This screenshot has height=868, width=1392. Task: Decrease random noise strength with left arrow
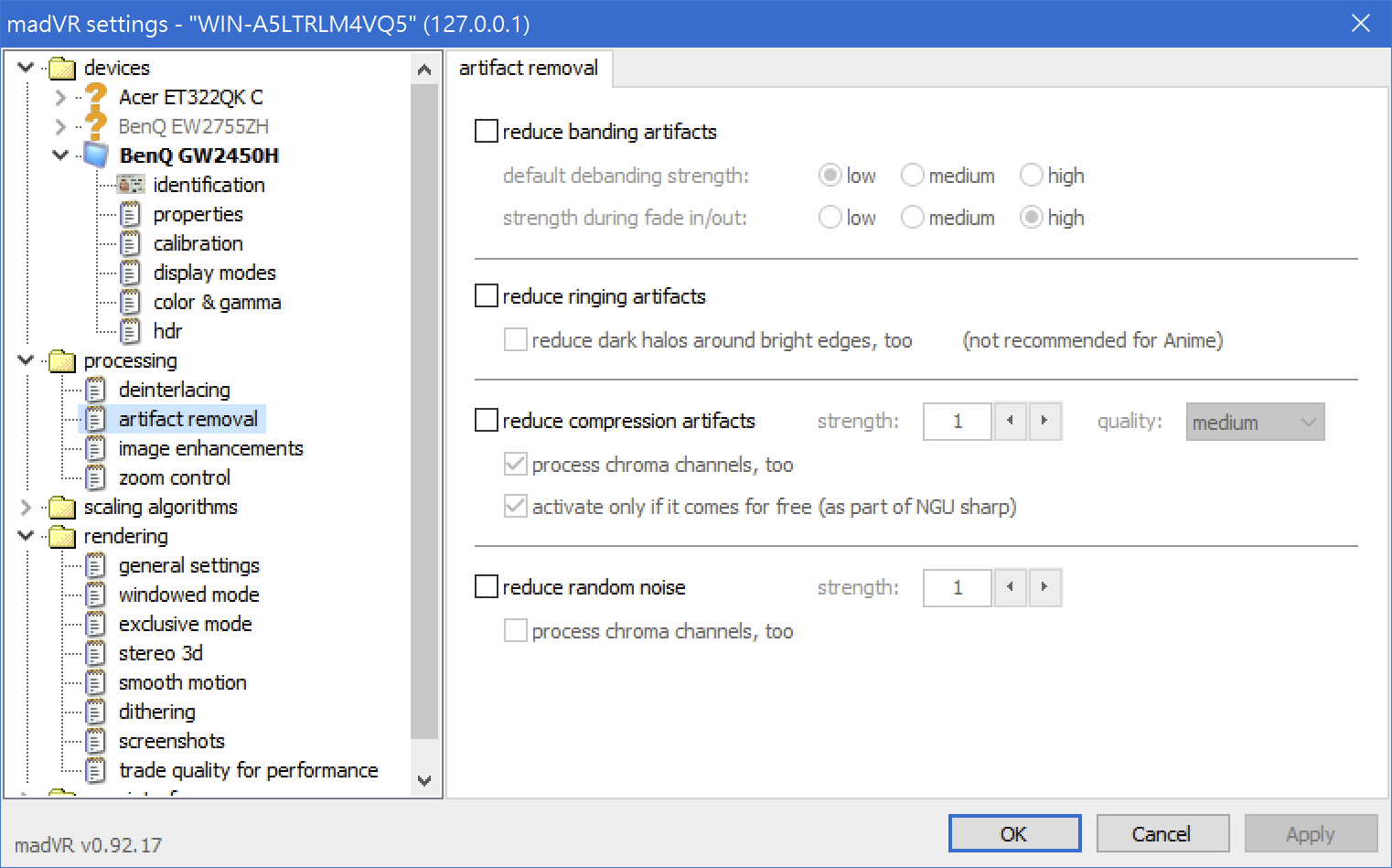(1010, 587)
